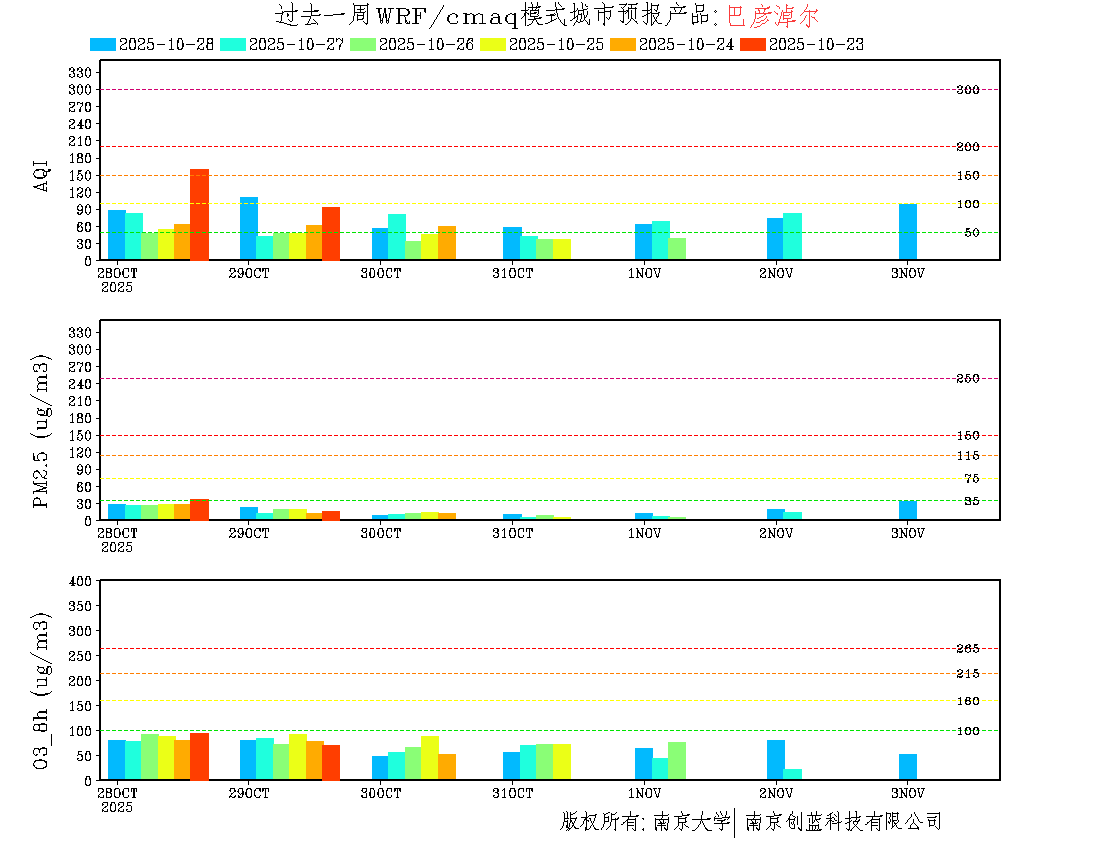Screen dimensions: 1100x850
Task: Click the blue 2025-10-28 legend swatch
Action: pos(103,44)
